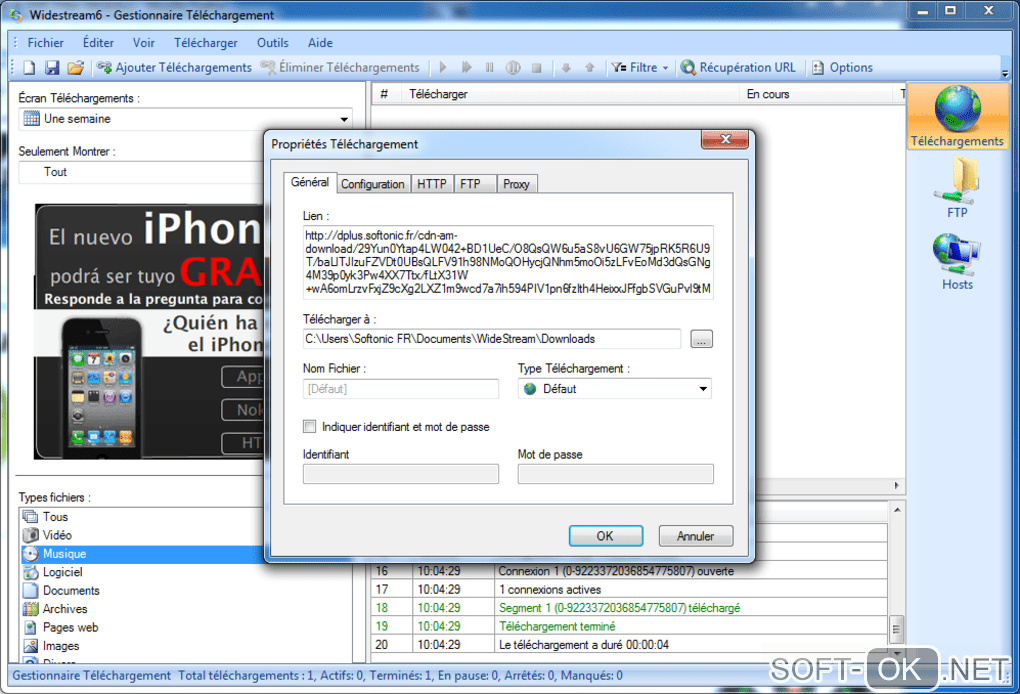Click Ajouter Téléchargements in the toolbar
The image size is (1020, 694).
174,68
